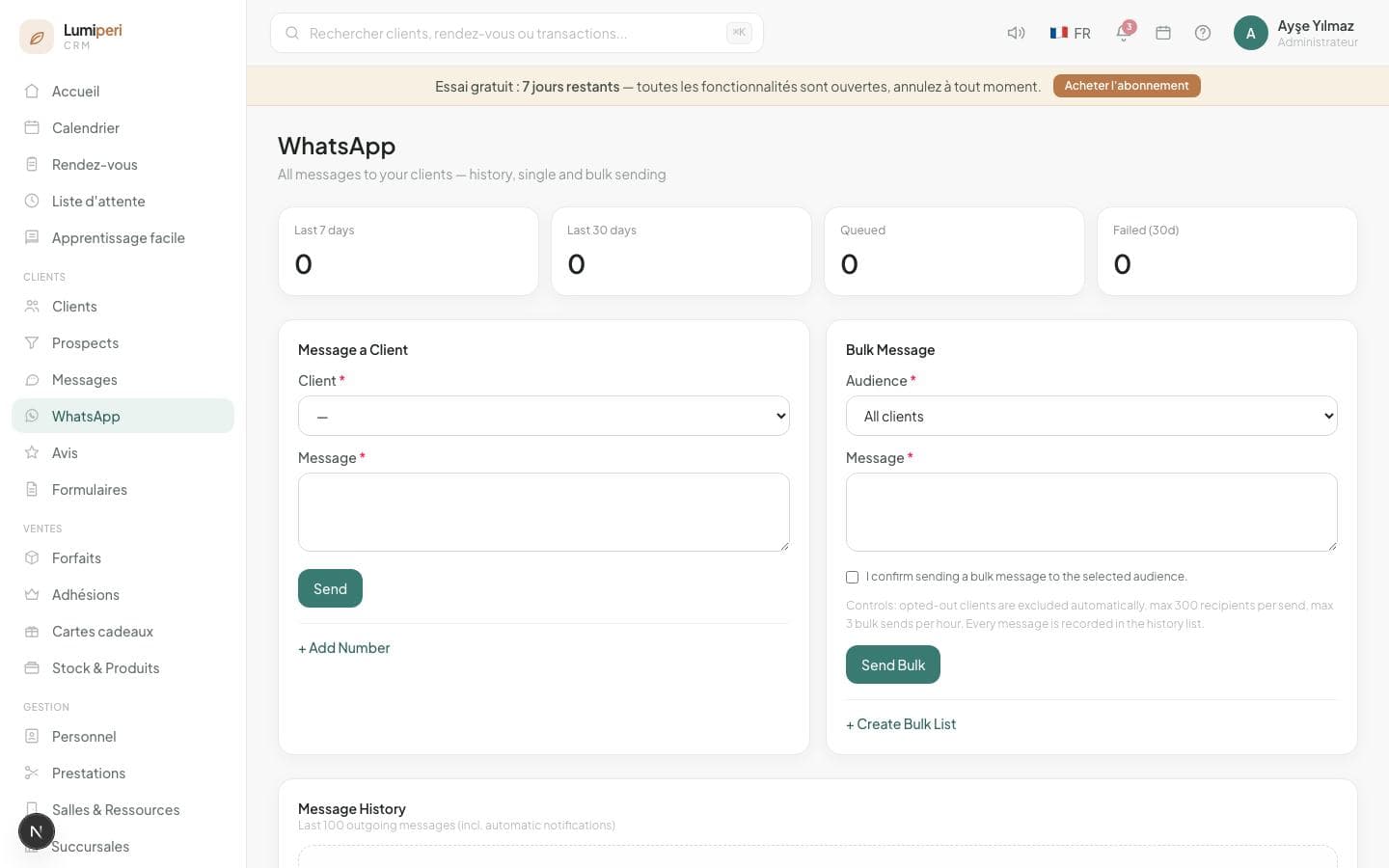Click the Apprentissage facile icon

(32, 237)
